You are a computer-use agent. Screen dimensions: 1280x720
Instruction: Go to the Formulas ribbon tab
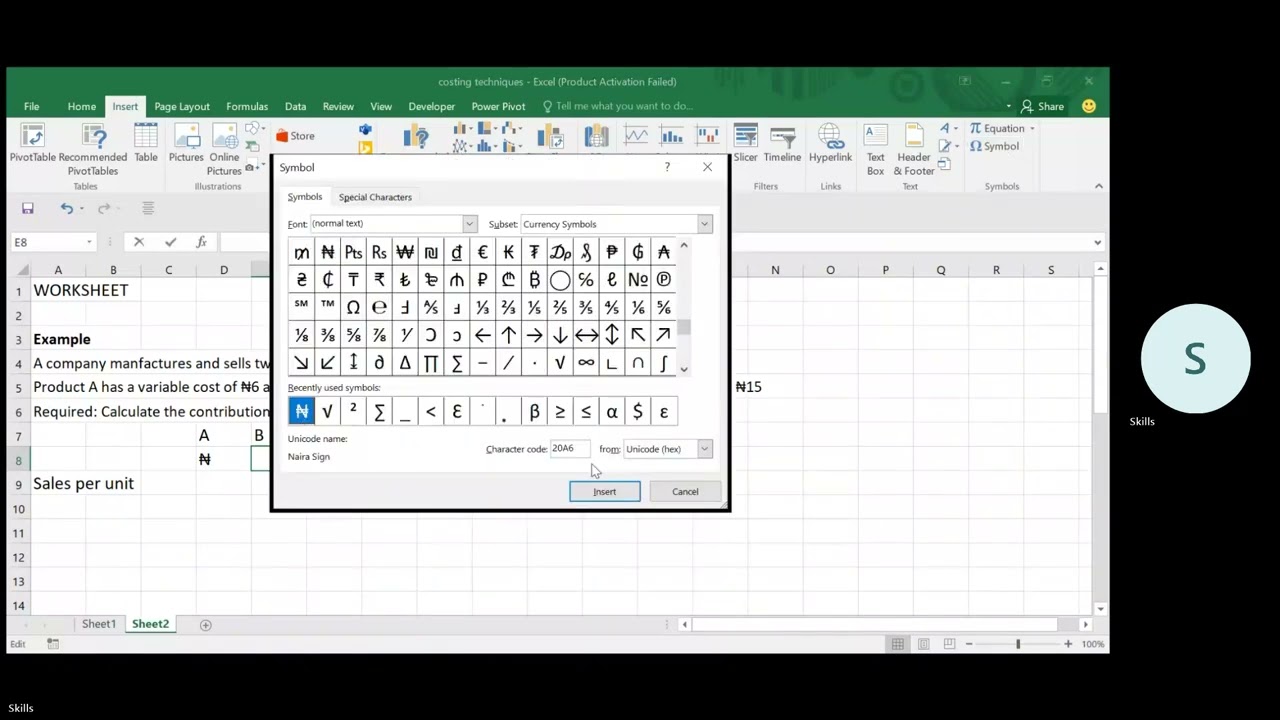point(247,106)
